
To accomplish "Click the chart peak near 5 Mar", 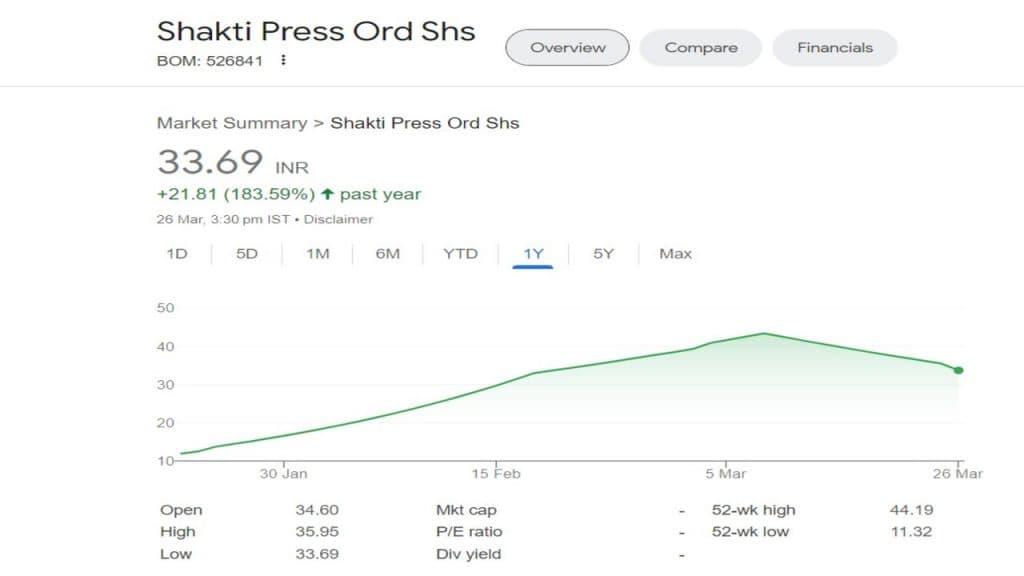I will point(763,334).
